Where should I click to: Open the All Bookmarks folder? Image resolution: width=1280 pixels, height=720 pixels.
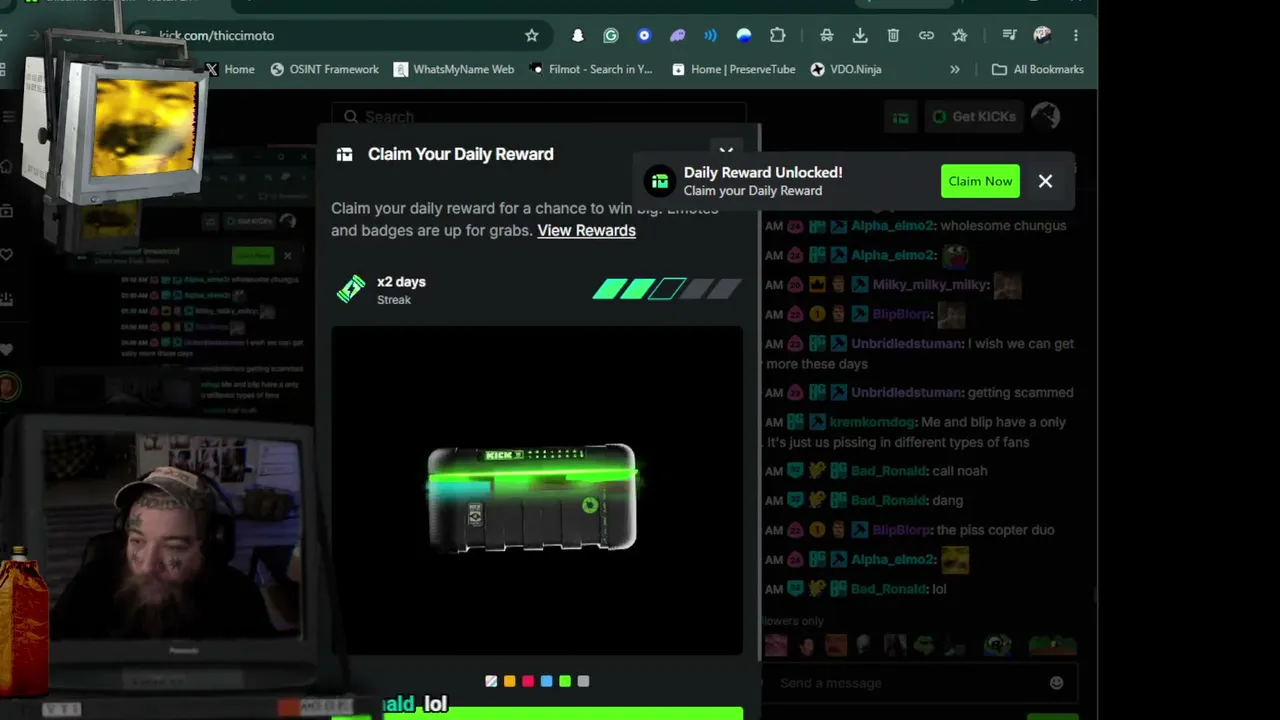[1038, 69]
